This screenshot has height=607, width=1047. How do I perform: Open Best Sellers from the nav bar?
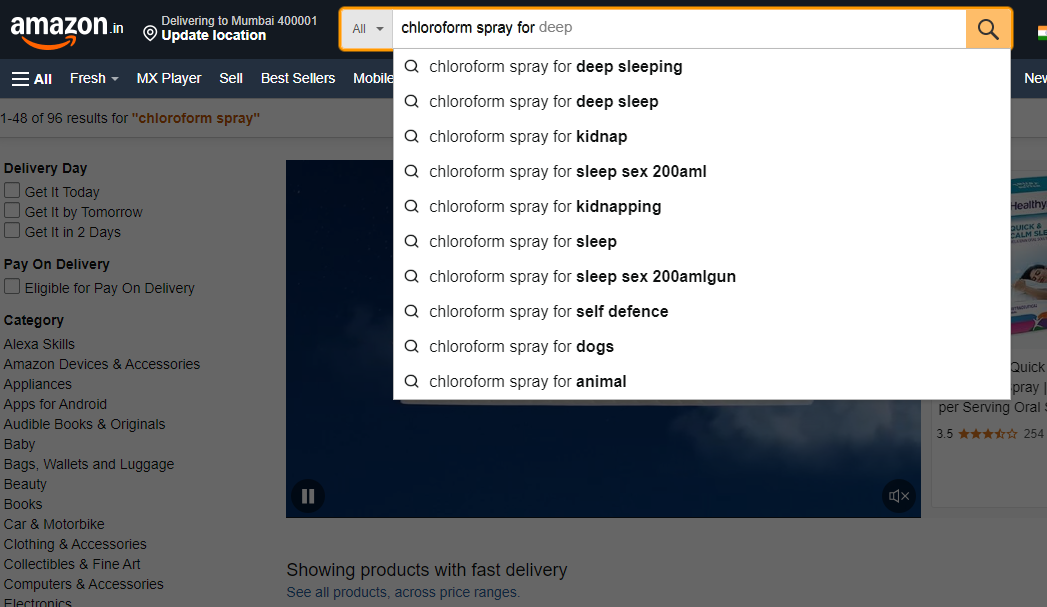point(298,78)
